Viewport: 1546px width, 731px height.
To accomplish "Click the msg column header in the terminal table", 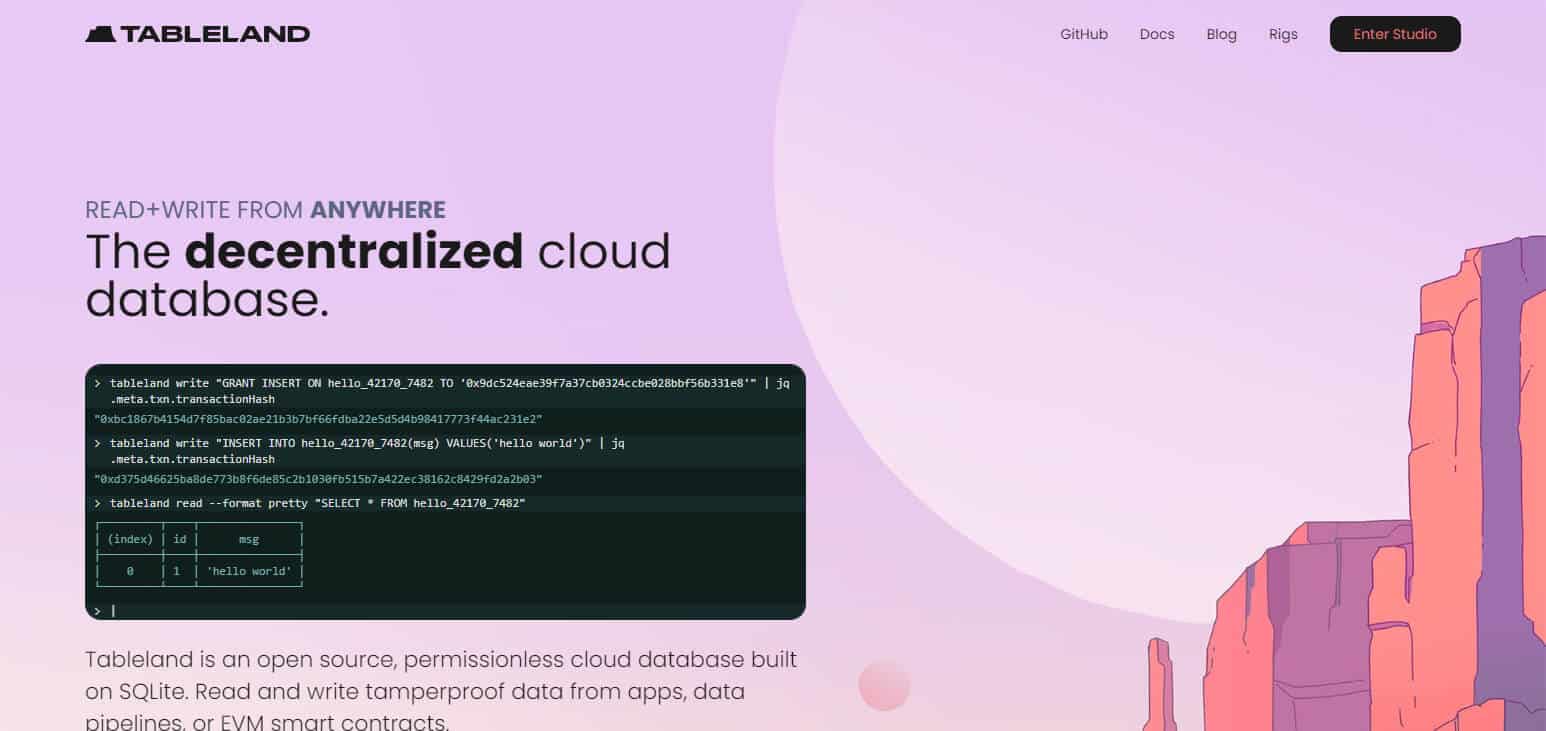I will 249,539.
